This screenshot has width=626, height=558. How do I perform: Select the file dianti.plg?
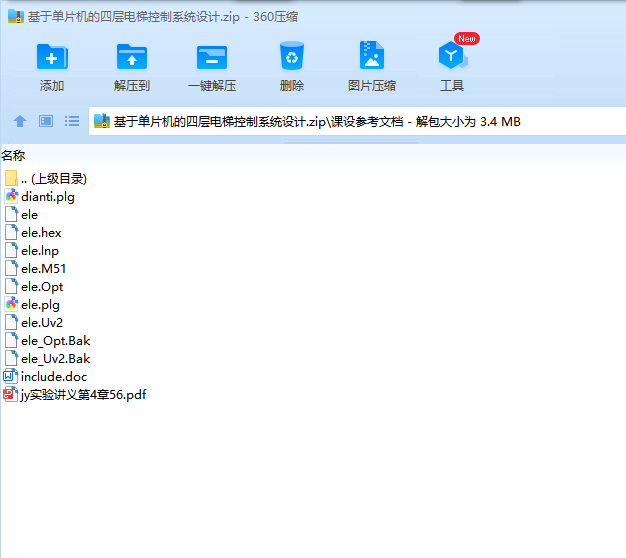[48, 197]
